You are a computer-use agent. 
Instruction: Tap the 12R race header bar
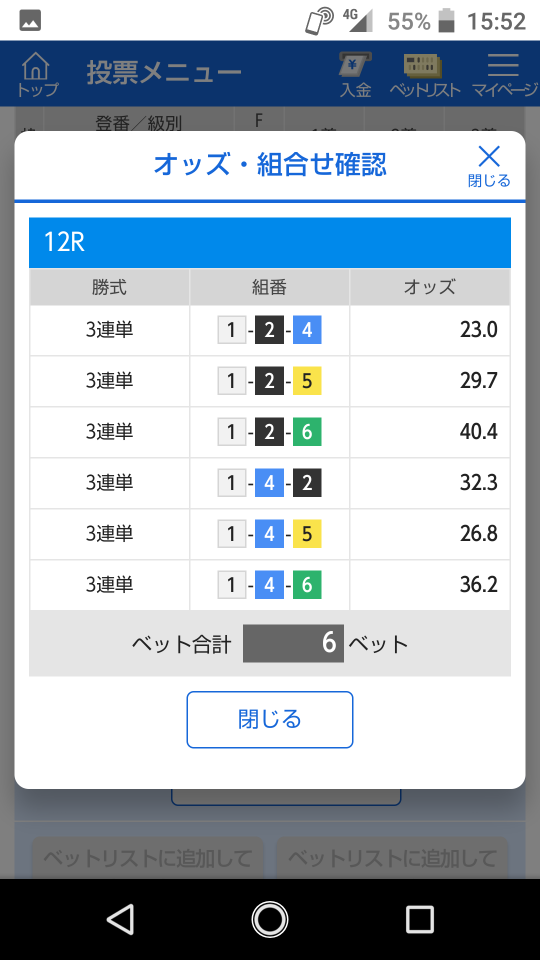coord(269,242)
